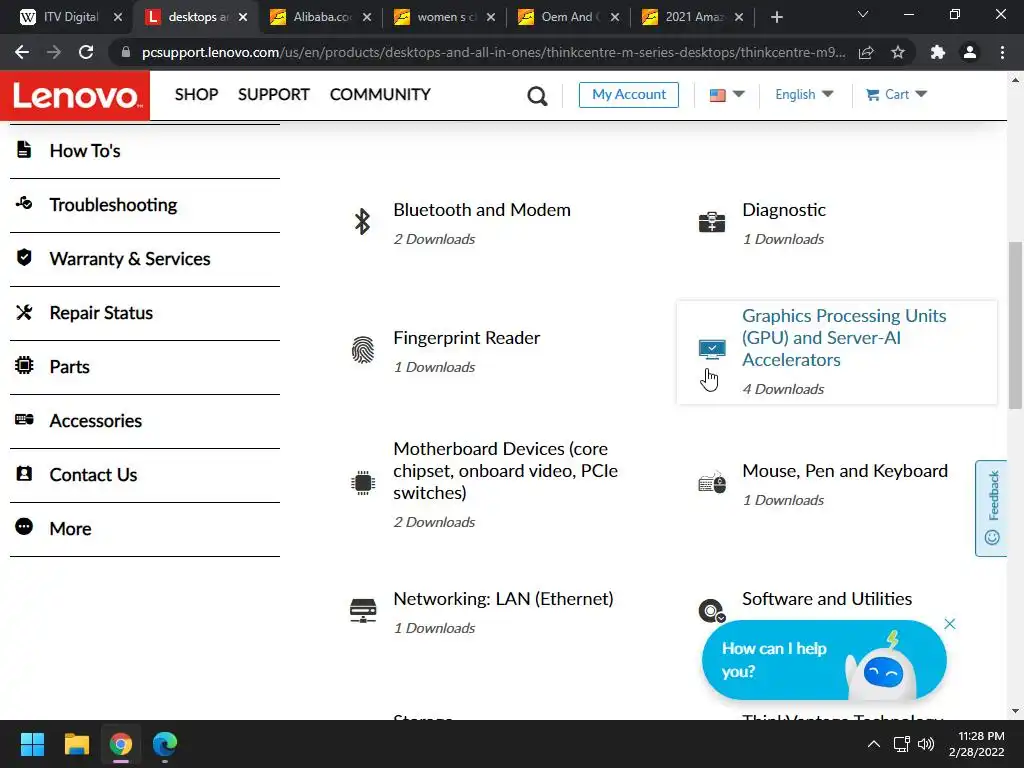Expand the Cart dropdown
The width and height of the screenshot is (1024, 768).
[x=896, y=95]
